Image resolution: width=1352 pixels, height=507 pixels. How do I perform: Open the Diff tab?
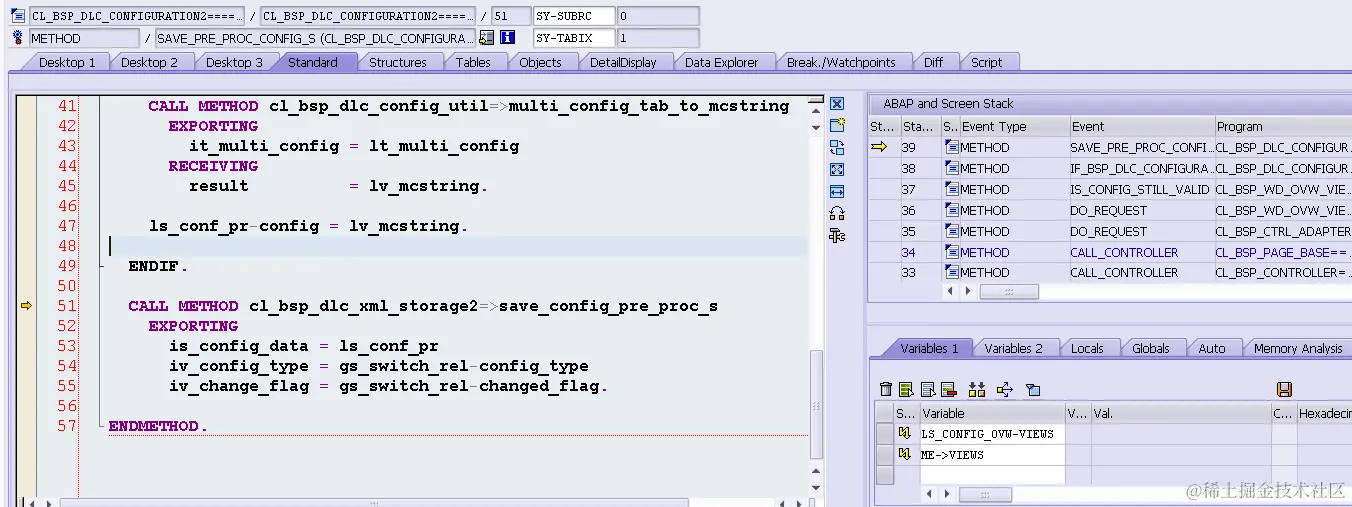pyautogui.click(x=933, y=62)
